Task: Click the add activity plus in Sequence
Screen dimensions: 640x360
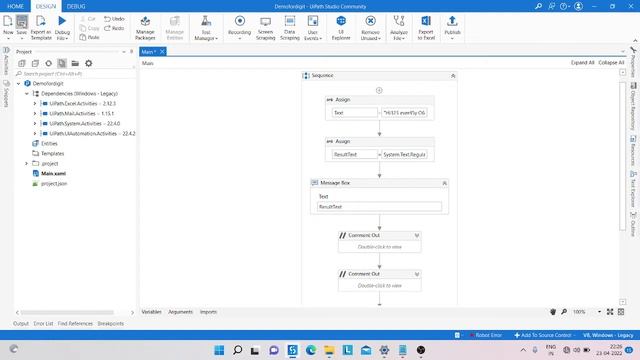Action: point(379,90)
